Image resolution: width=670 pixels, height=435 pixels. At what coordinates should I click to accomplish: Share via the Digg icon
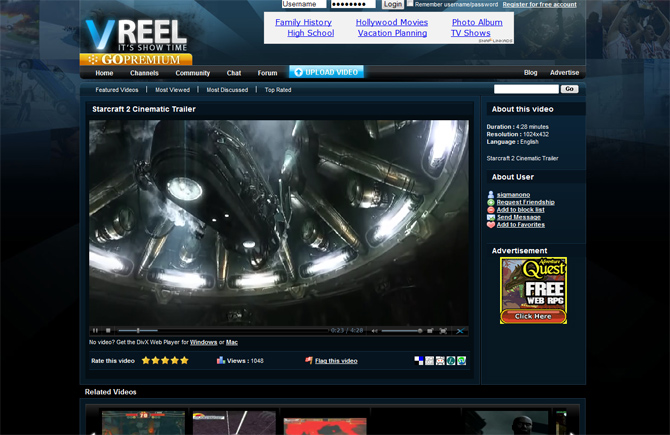point(429,361)
